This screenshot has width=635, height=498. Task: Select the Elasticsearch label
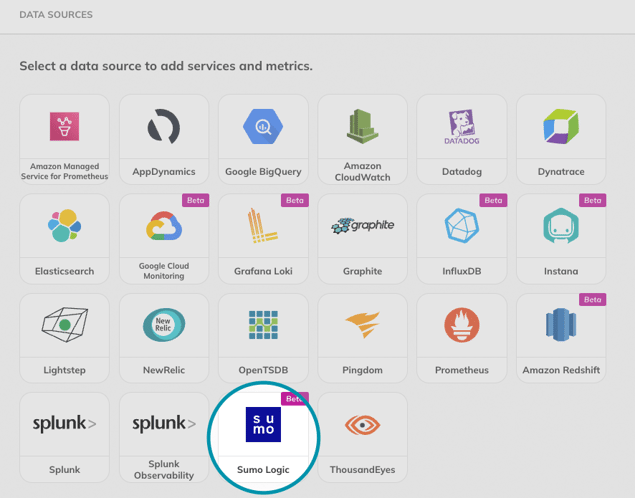64,271
